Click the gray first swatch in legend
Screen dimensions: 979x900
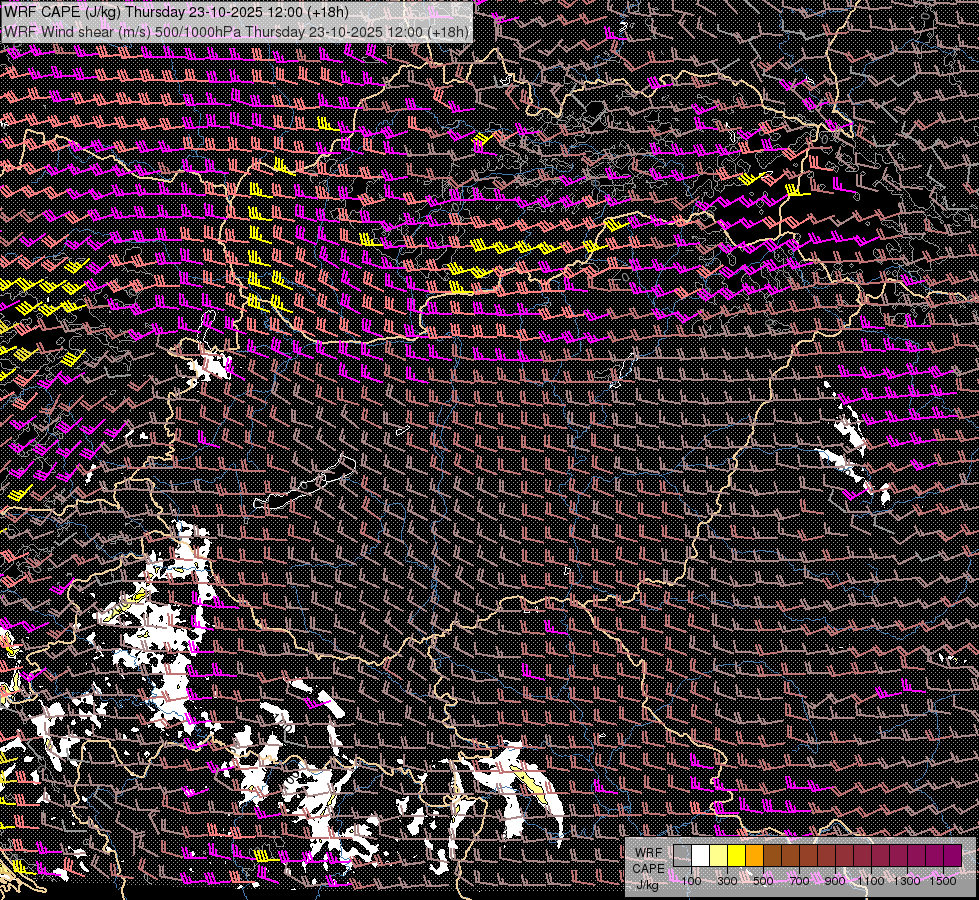pyautogui.click(x=682, y=856)
